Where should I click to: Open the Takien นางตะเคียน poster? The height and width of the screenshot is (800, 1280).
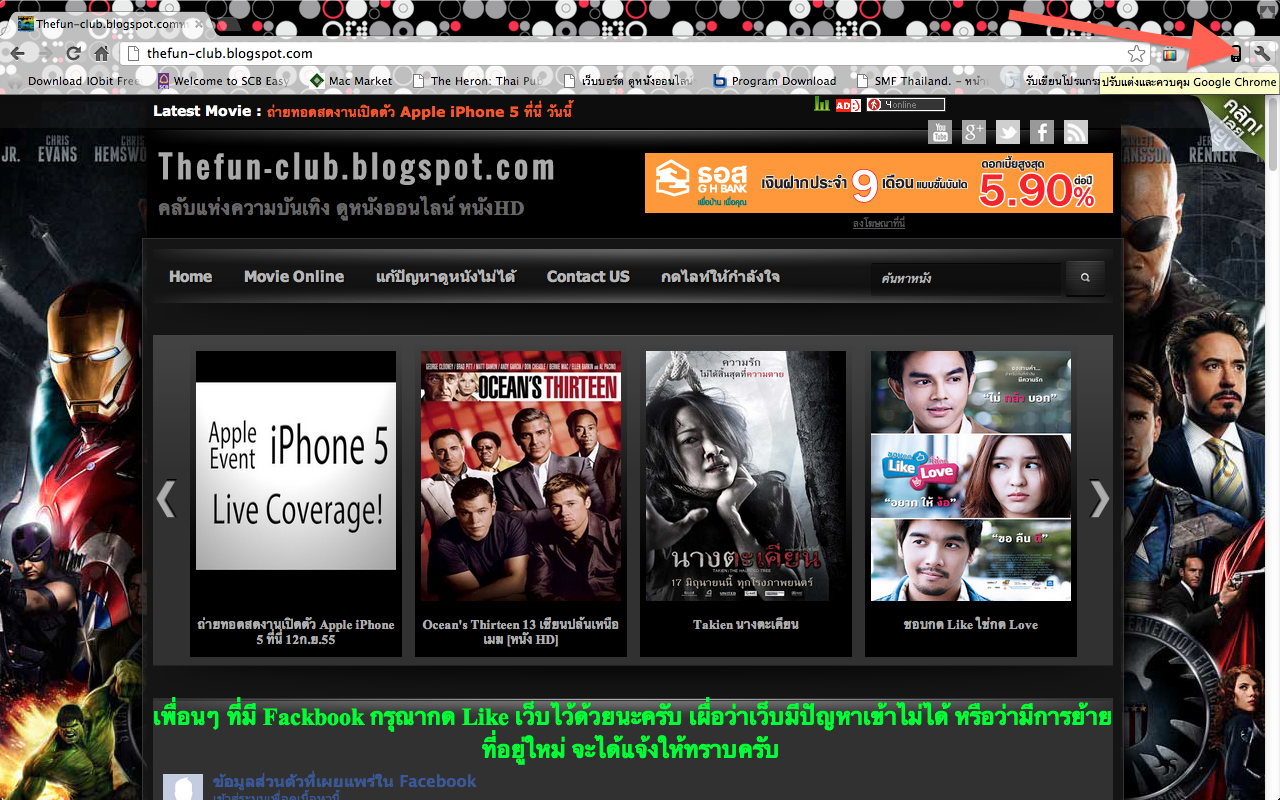coord(746,476)
